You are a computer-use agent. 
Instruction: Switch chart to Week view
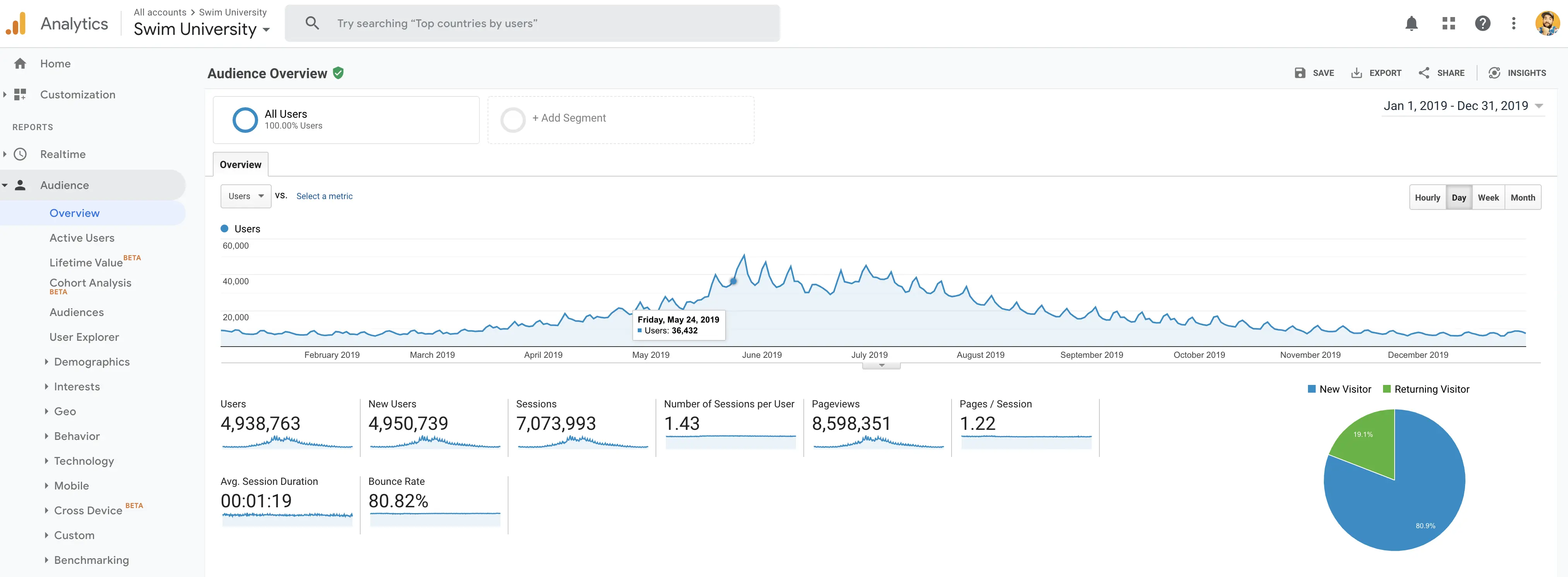(x=1488, y=197)
